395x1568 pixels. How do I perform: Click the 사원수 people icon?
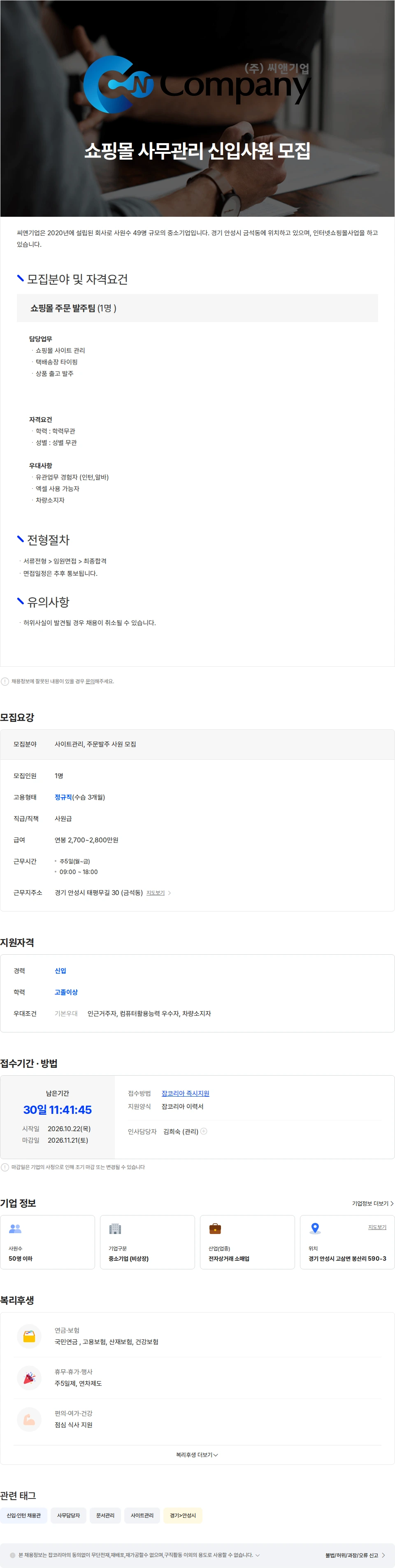[15, 1228]
